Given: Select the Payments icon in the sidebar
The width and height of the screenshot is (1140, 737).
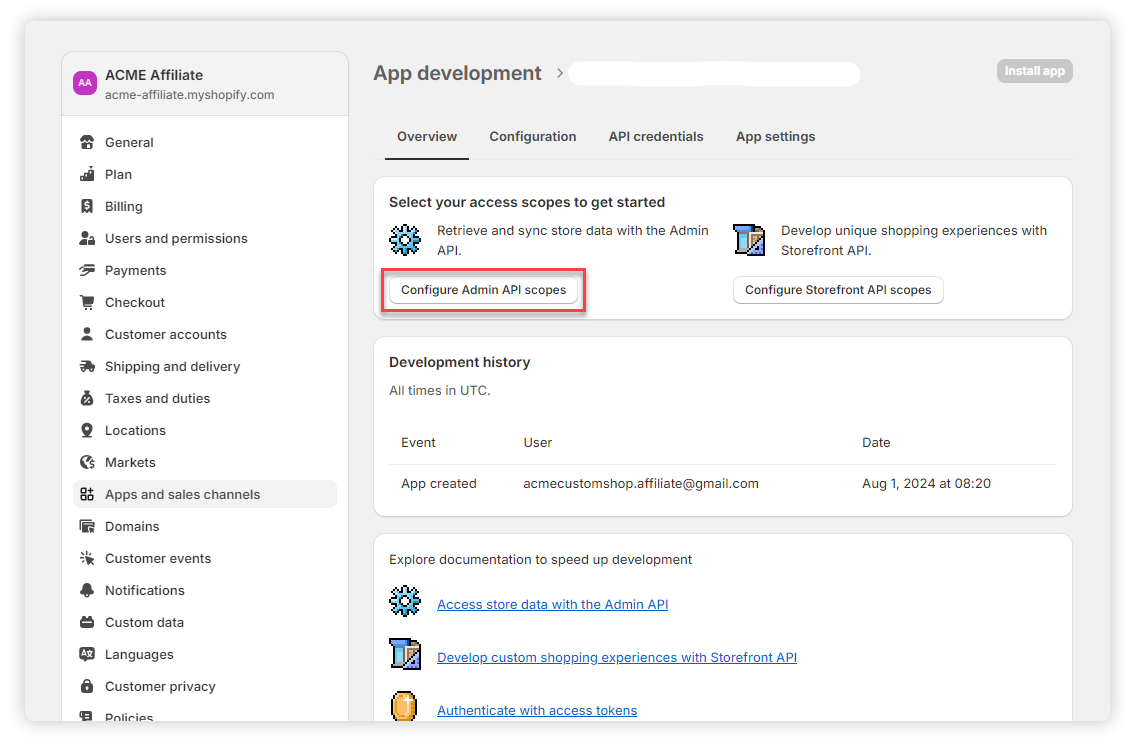Looking at the screenshot, I should [87, 270].
